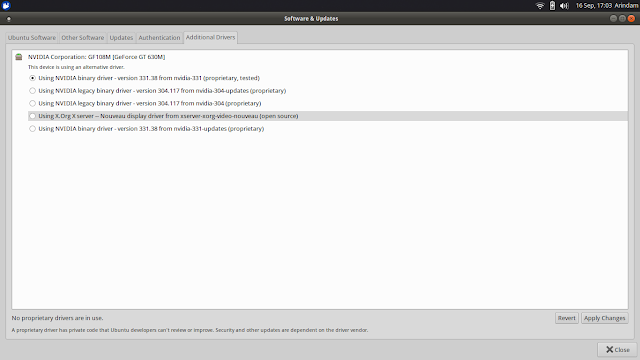Maximize the Software & Updates window
Image resolution: width=640 pixels, height=360 pixels.
622,18
